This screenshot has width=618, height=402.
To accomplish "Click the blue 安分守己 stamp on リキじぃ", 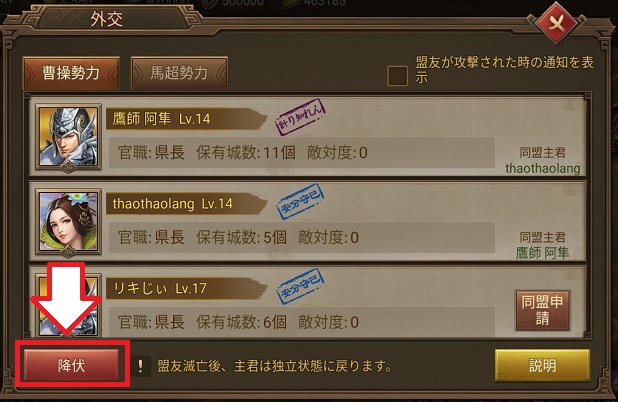I will click(x=301, y=287).
